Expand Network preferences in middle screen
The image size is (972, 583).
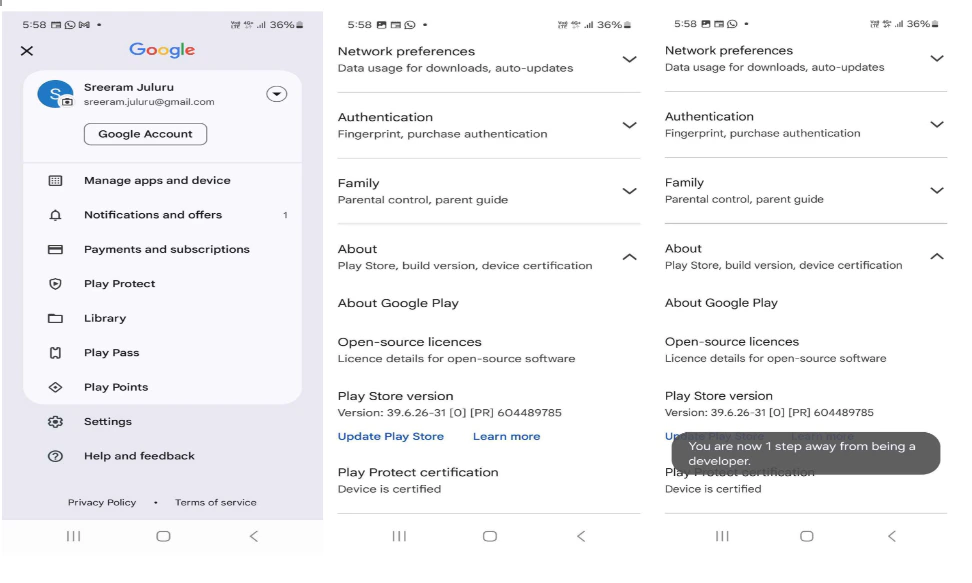click(488, 60)
